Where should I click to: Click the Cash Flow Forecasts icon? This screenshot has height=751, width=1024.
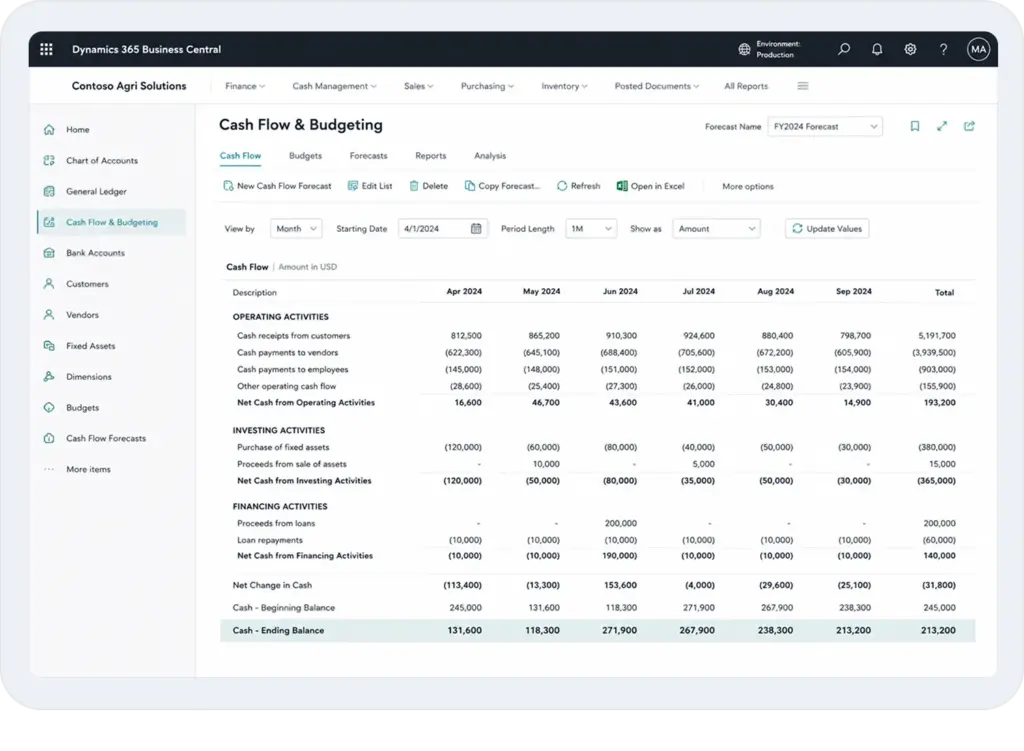point(49,438)
